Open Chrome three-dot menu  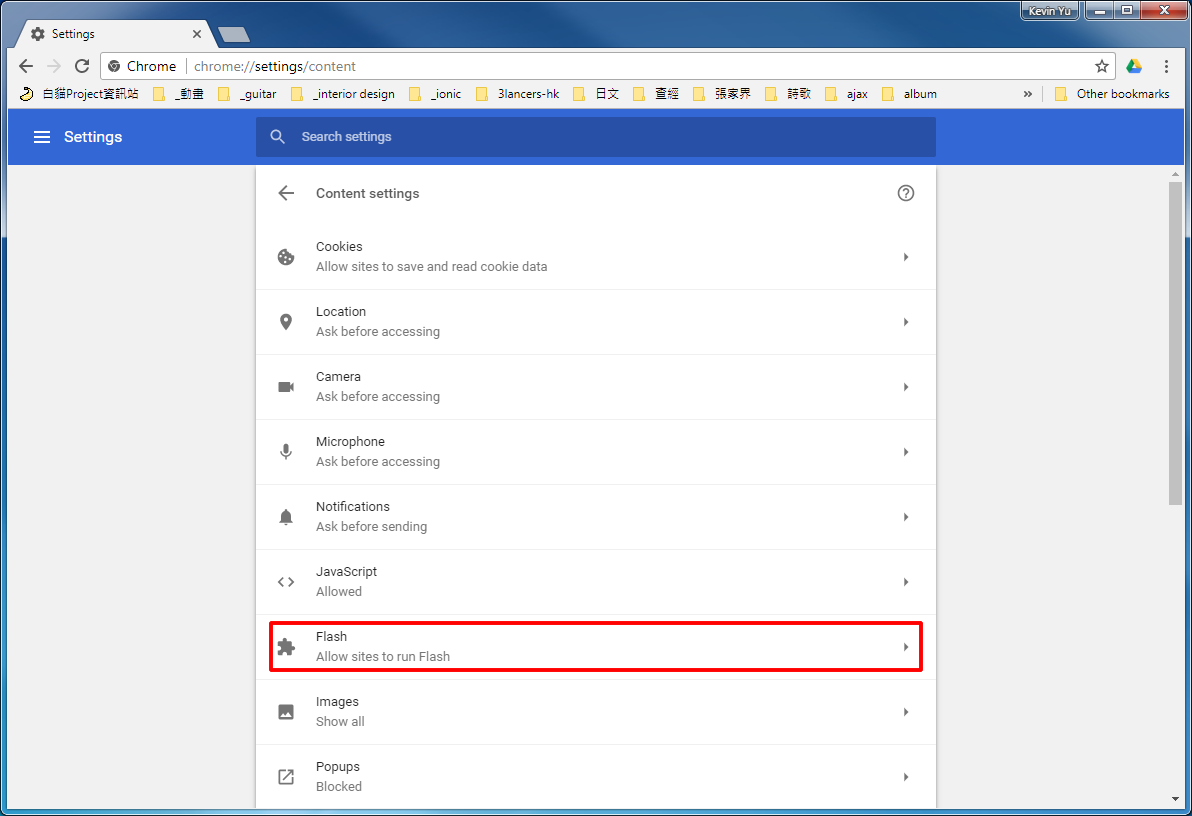click(x=1166, y=66)
